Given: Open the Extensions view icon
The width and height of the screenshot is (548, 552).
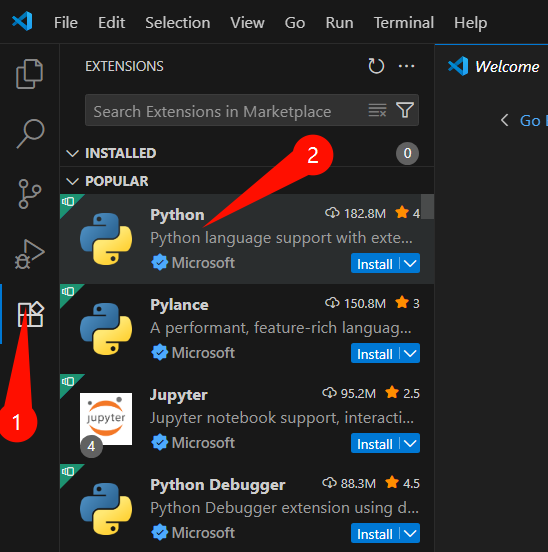Looking at the screenshot, I should [x=30, y=314].
